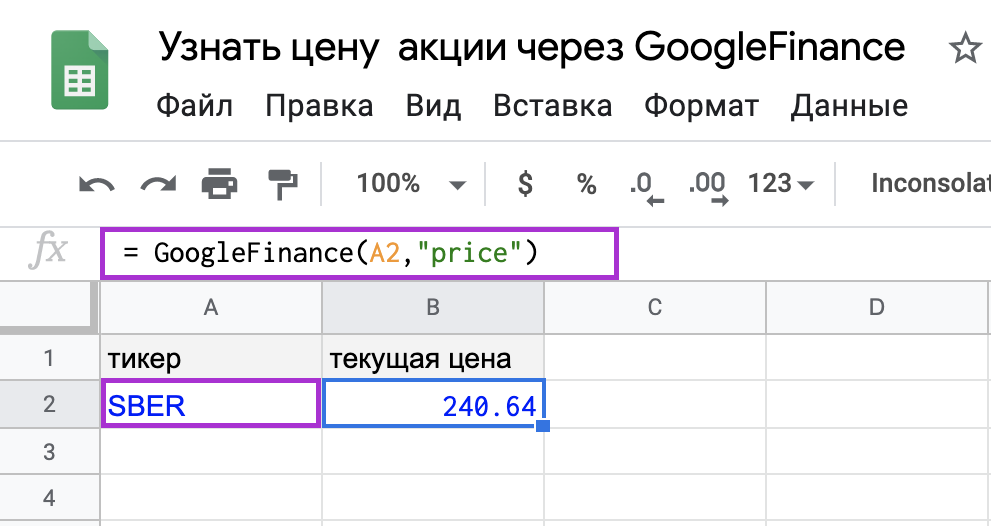The image size is (991, 526).
Task: Star this spreadsheet document
Action: [964, 49]
